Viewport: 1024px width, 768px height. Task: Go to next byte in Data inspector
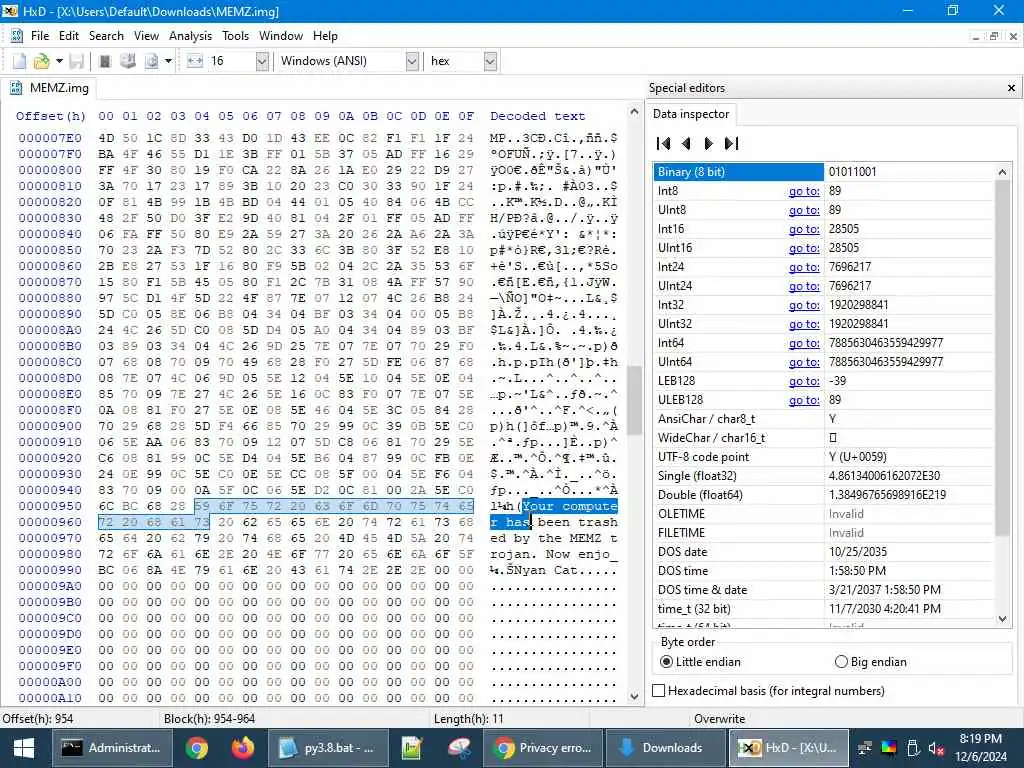coord(709,143)
